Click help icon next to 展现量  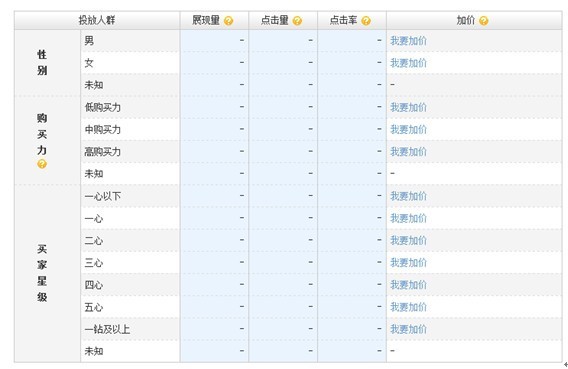point(228,21)
